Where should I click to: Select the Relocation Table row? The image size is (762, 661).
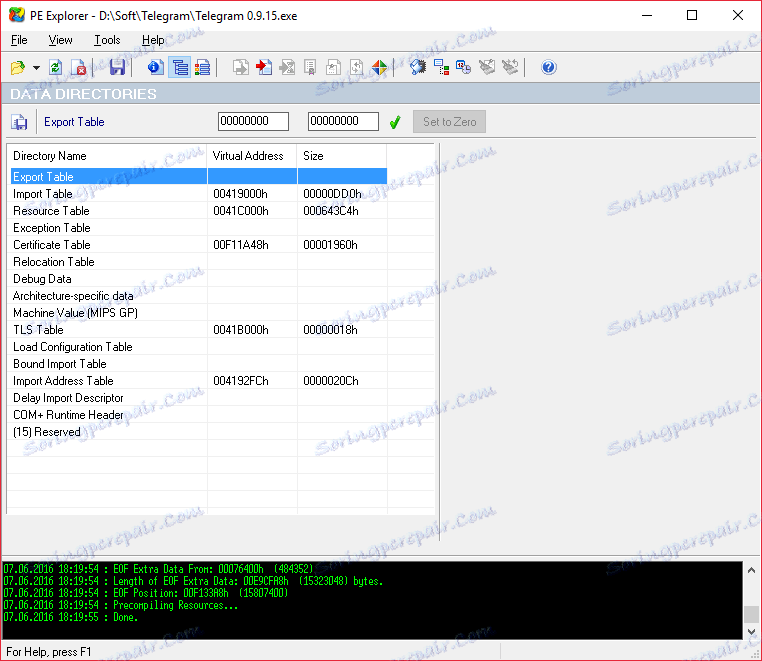pos(199,261)
